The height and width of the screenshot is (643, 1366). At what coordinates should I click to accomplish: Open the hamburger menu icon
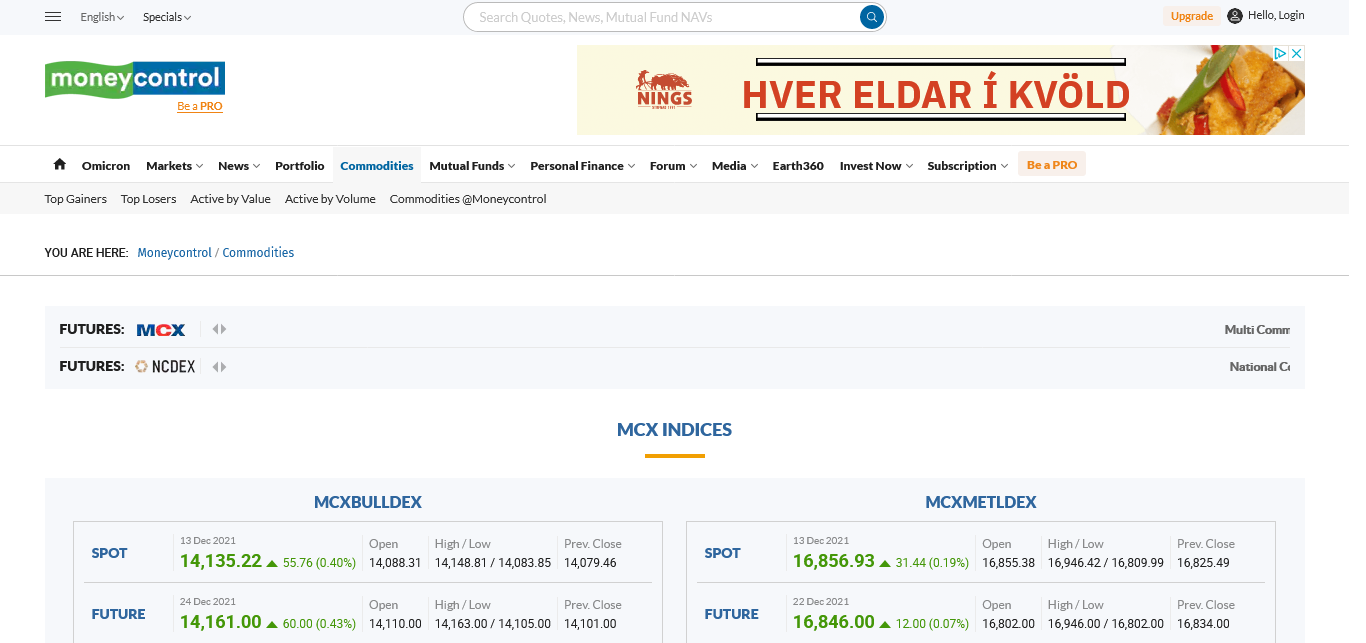tap(54, 17)
